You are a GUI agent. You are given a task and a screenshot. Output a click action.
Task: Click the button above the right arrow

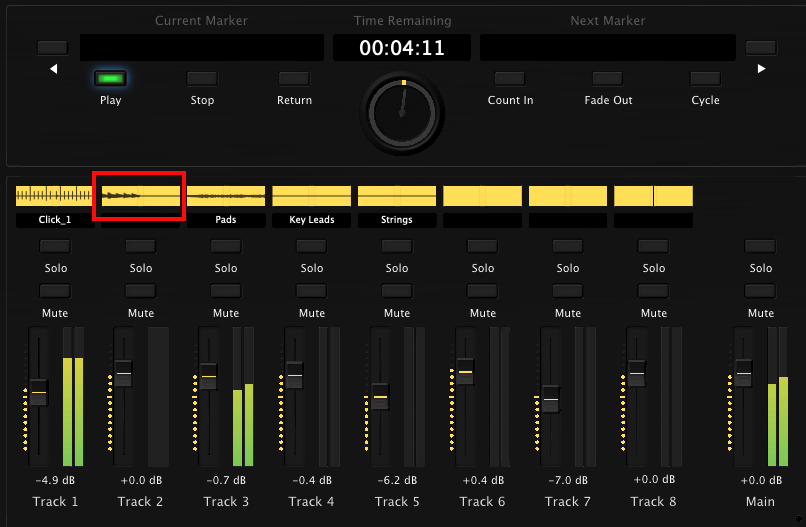click(x=761, y=48)
